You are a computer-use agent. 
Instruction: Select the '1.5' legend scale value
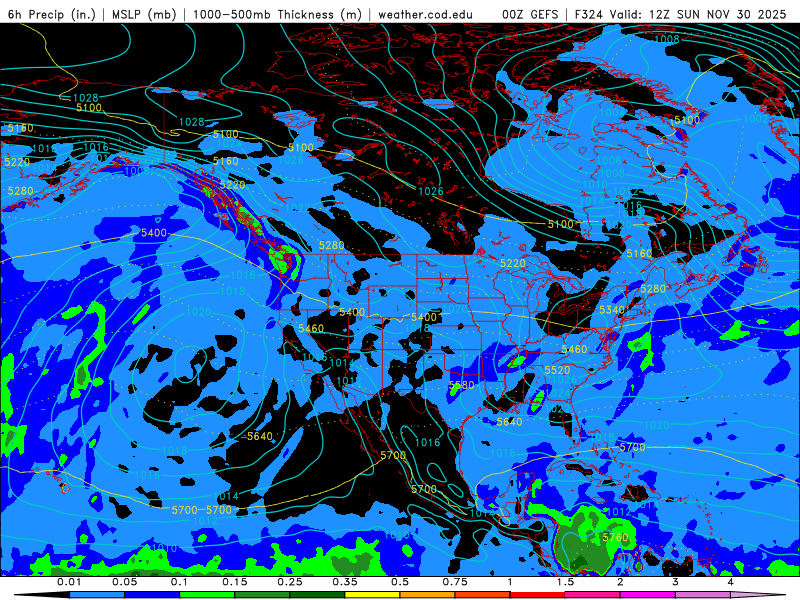point(565,582)
